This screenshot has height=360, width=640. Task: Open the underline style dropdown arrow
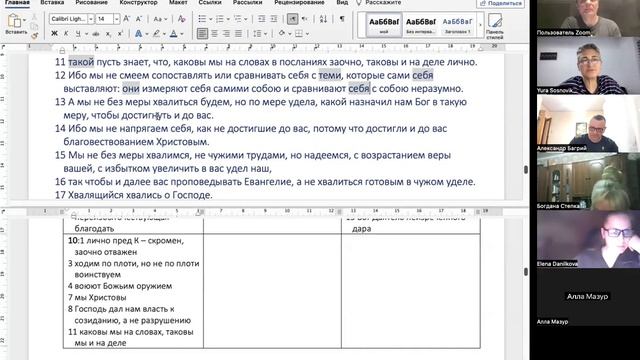click(x=86, y=34)
